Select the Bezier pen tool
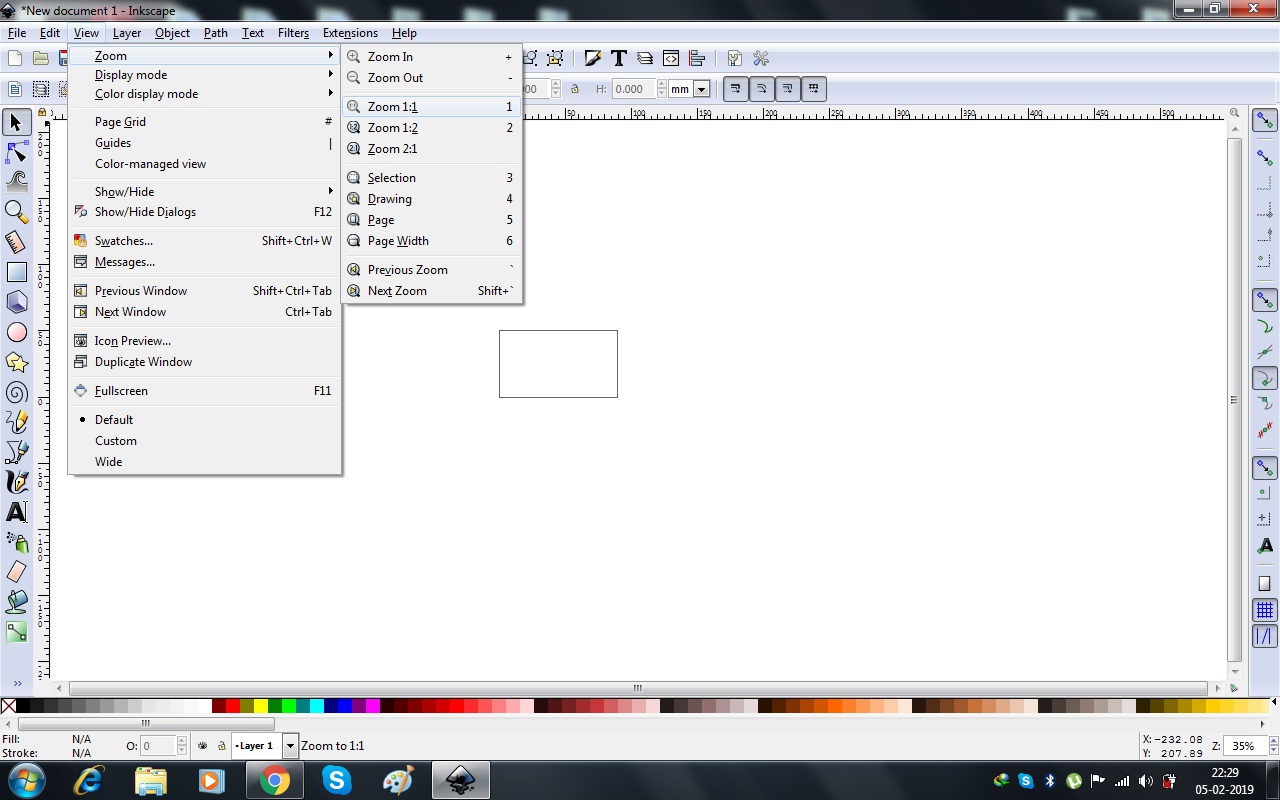 [x=16, y=452]
